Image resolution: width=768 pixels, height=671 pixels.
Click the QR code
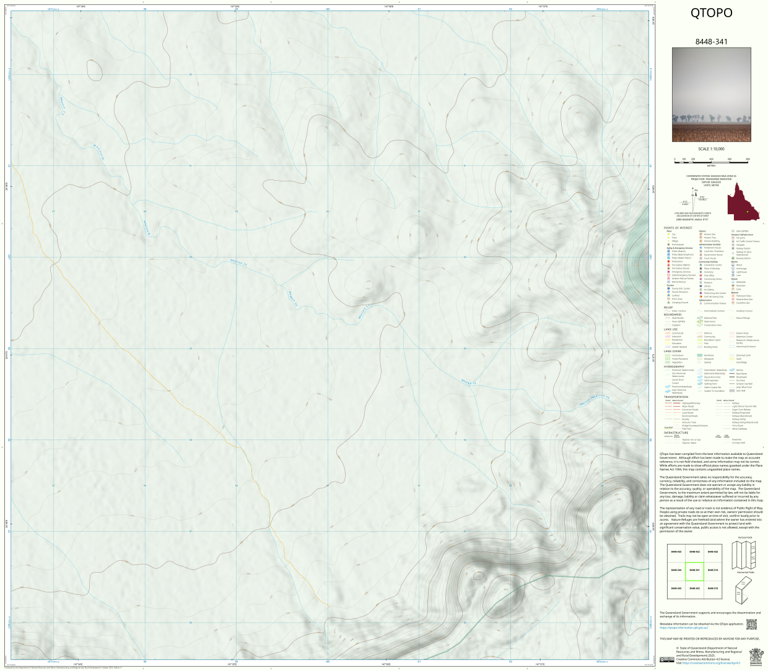pyautogui.click(x=751, y=625)
